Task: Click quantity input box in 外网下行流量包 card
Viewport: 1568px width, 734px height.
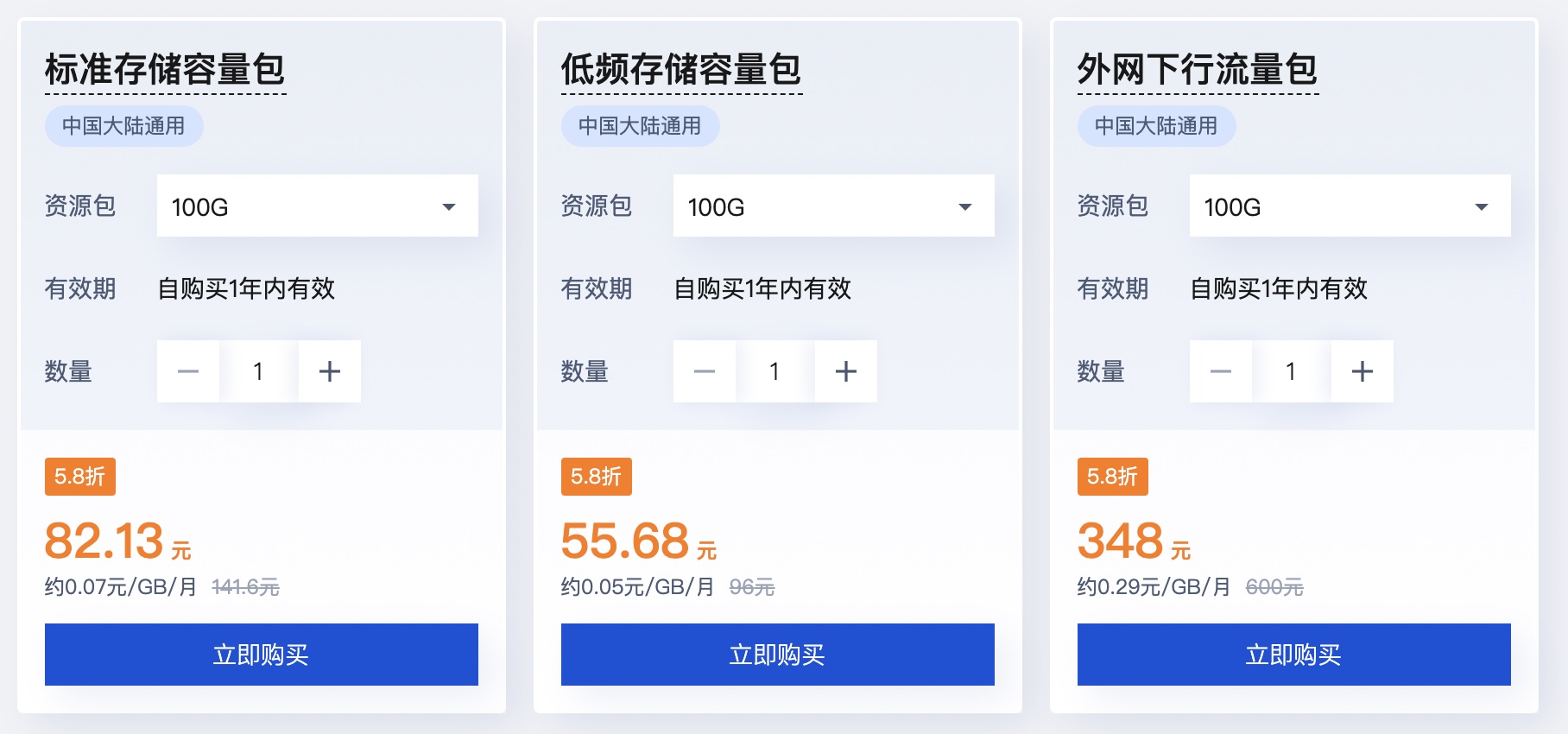Action: coord(1291,370)
